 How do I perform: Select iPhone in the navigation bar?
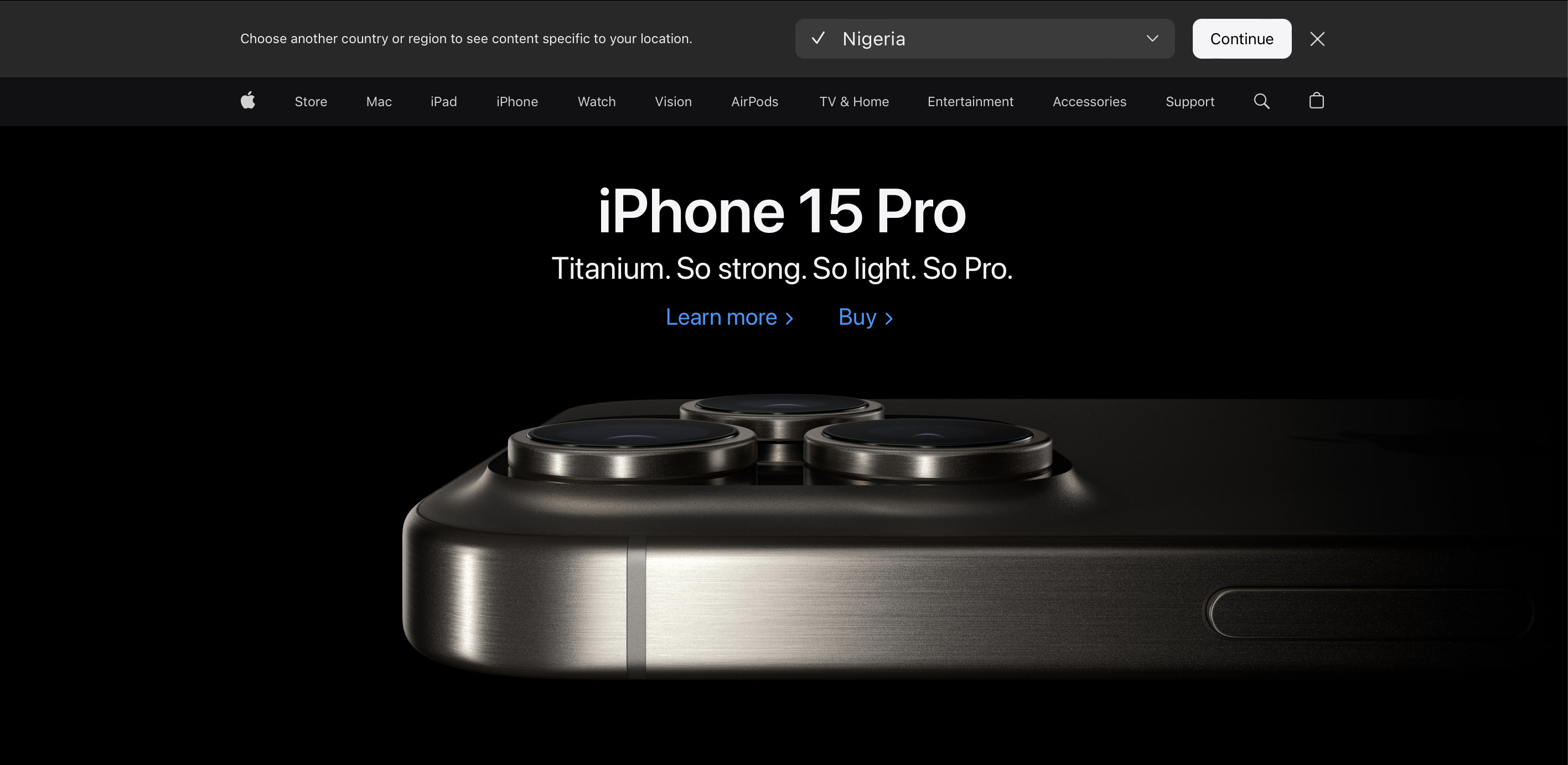click(517, 102)
